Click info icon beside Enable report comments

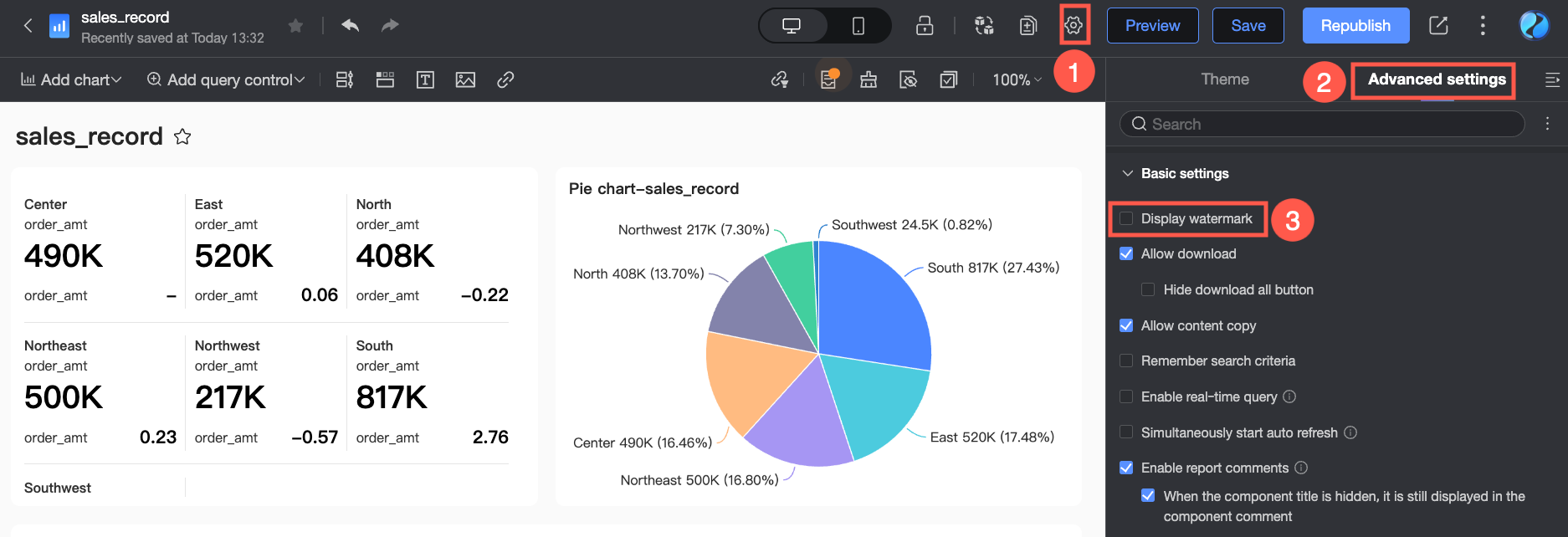click(x=1301, y=468)
